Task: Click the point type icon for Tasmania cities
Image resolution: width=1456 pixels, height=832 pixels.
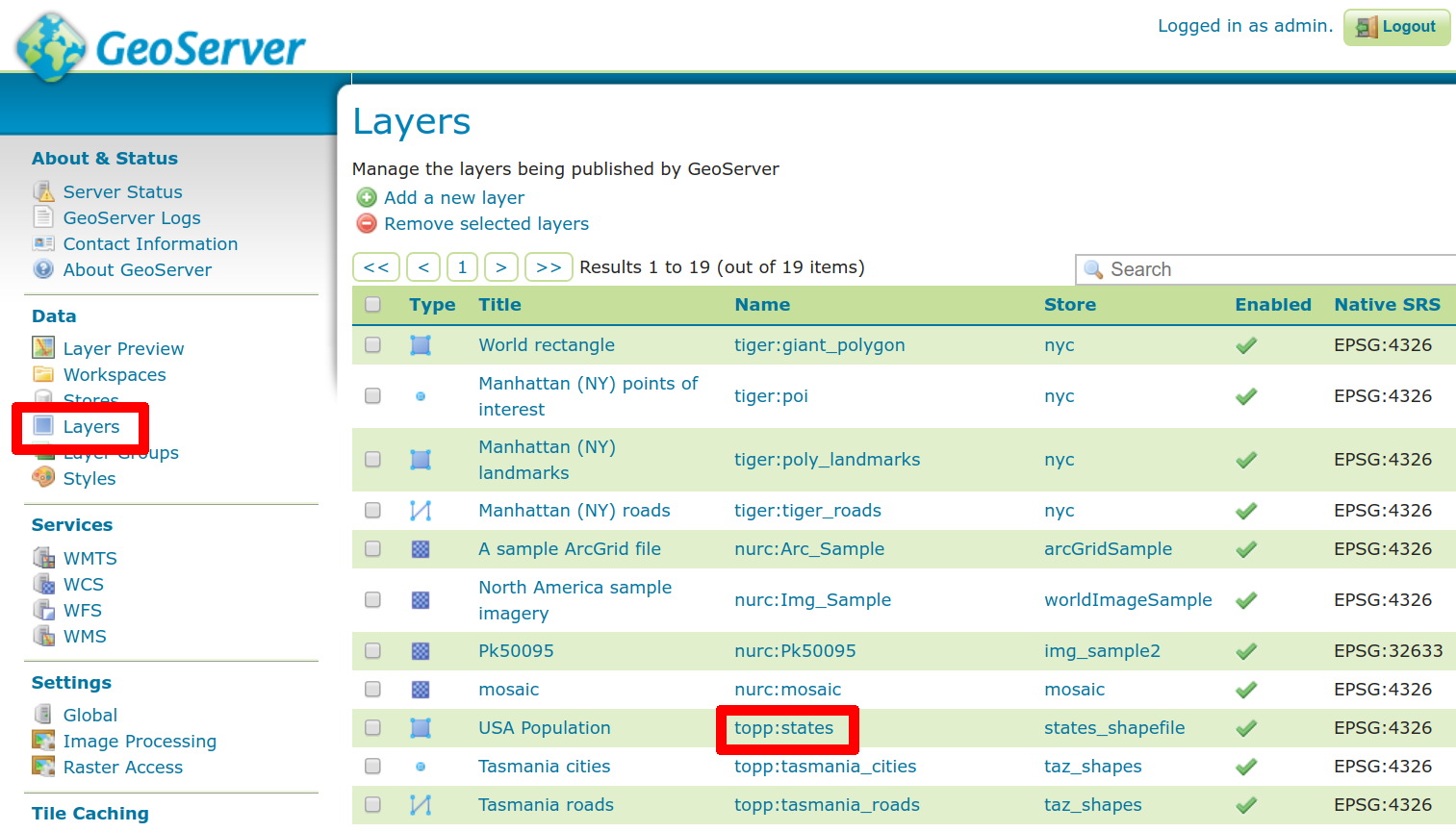Action: point(421,767)
